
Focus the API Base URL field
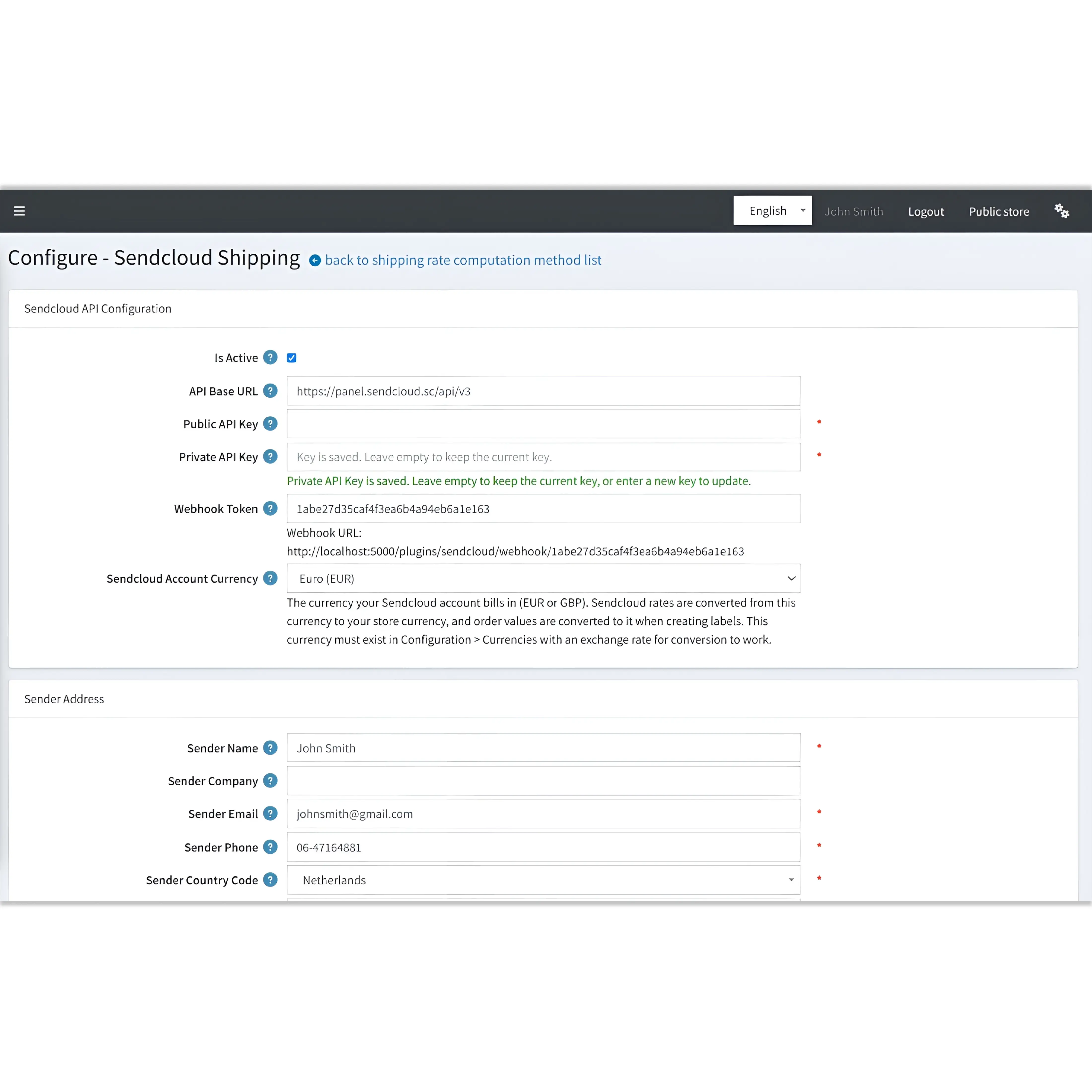click(x=543, y=391)
